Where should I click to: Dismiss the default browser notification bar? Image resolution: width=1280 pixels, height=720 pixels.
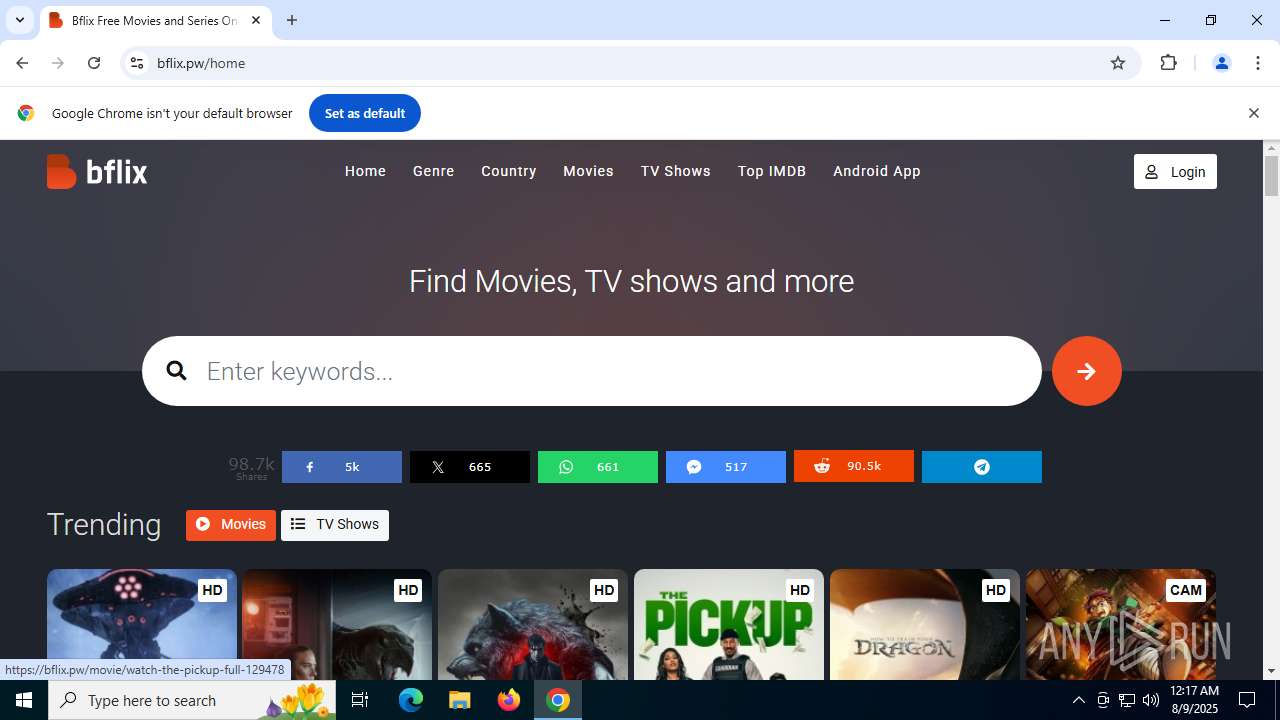pos(1253,113)
